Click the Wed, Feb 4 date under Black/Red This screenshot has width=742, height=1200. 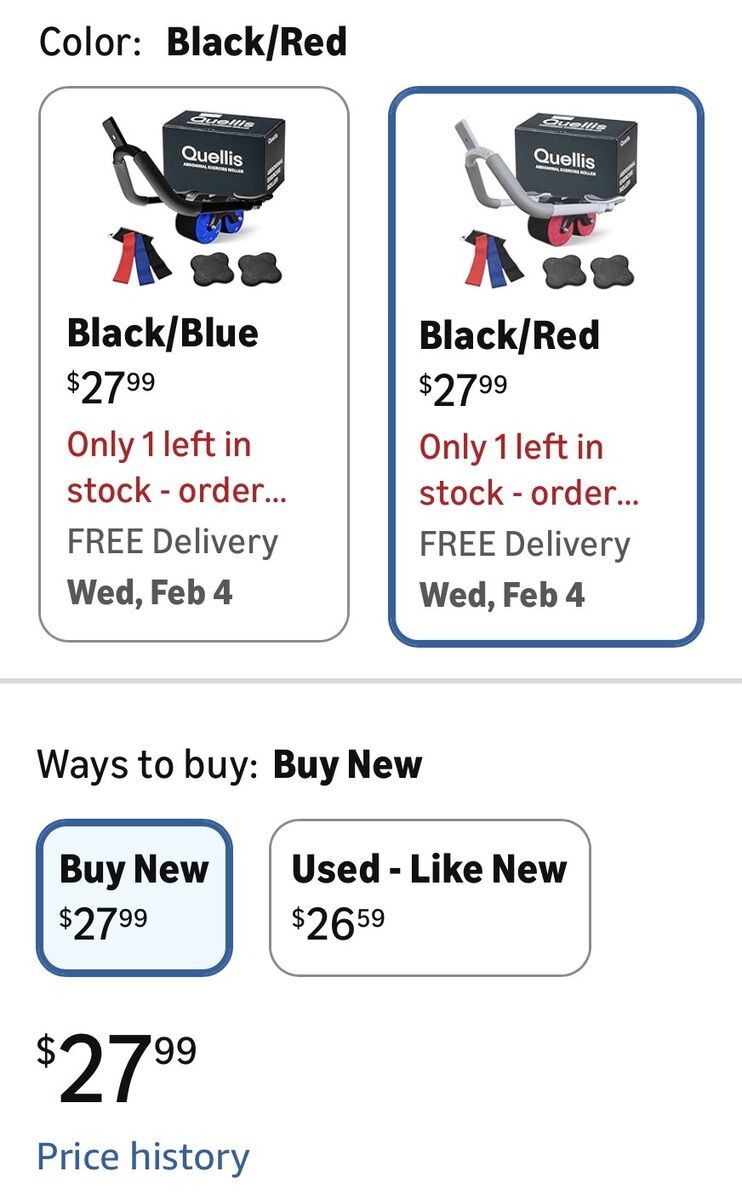(501, 595)
